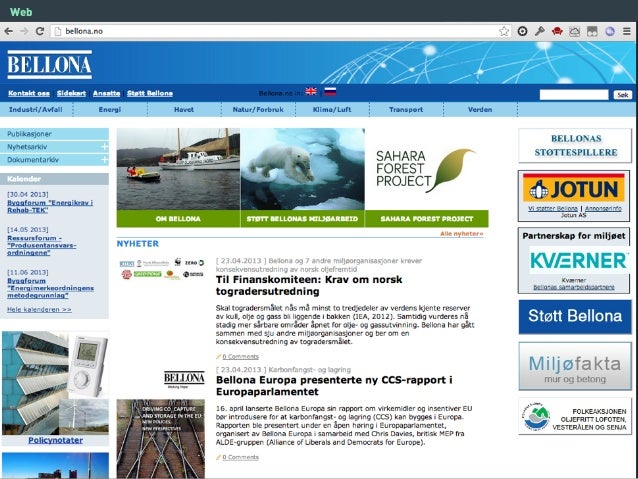
Task: Open Publikasjoner in sidebar
Action: (54, 134)
